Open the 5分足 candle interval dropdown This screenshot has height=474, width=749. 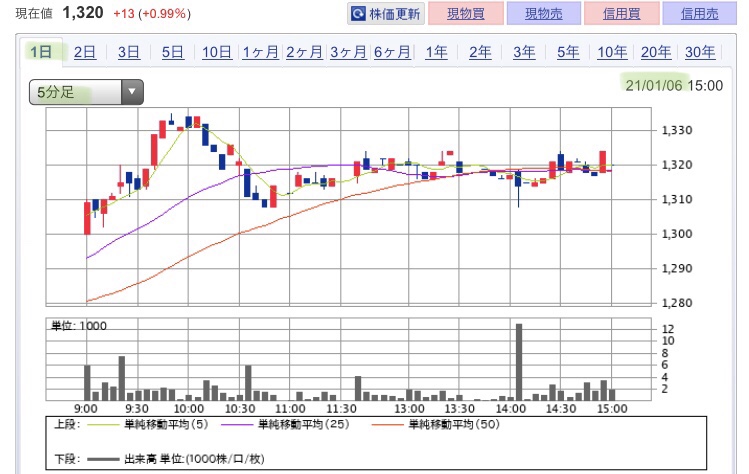pos(86,92)
